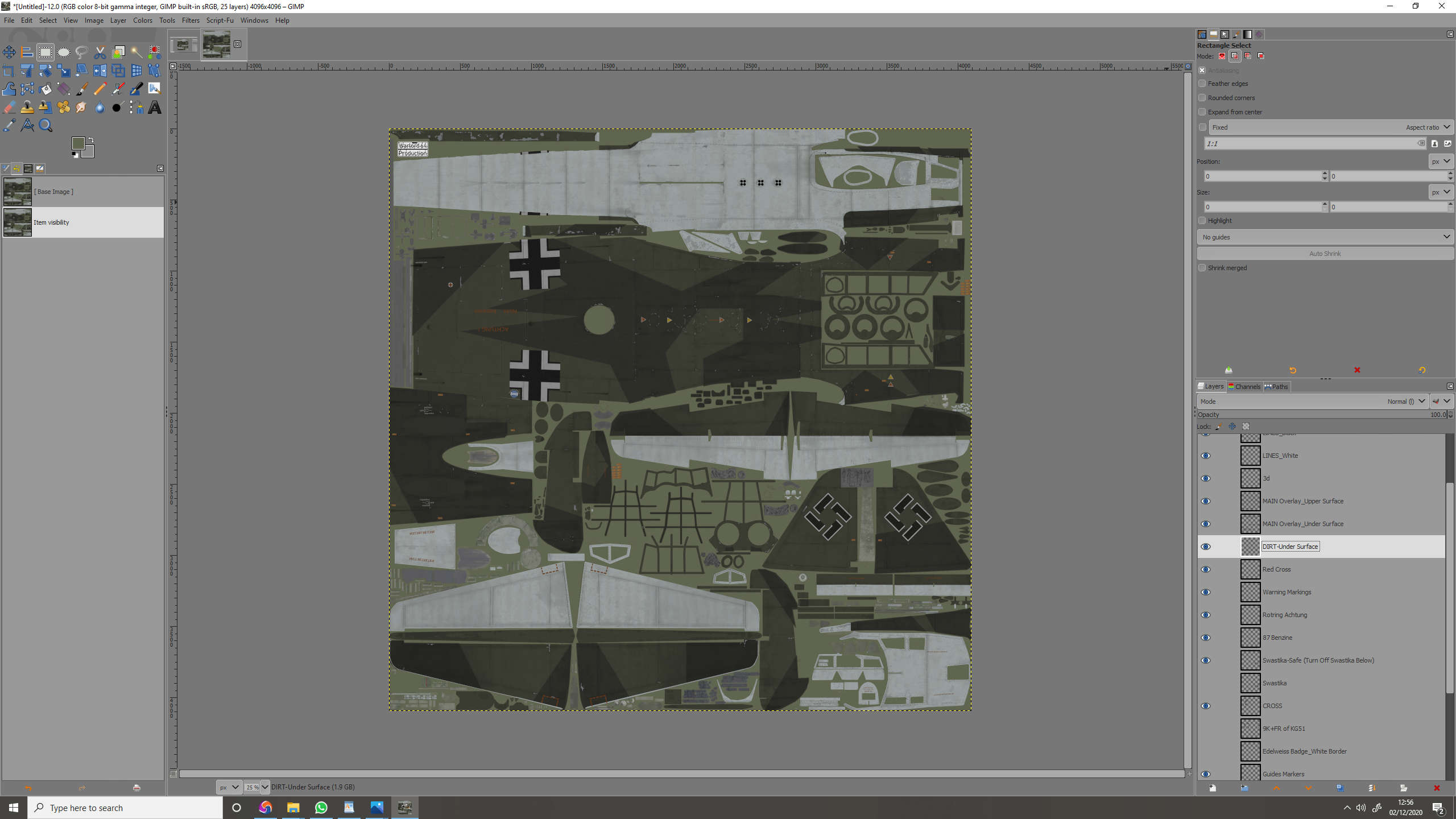Click the foreground color swatch

coord(78,143)
